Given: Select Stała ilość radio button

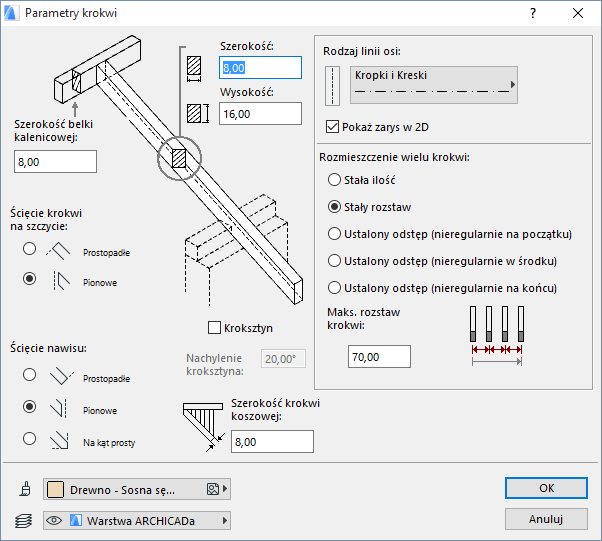Looking at the screenshot, I should point(334,180).
